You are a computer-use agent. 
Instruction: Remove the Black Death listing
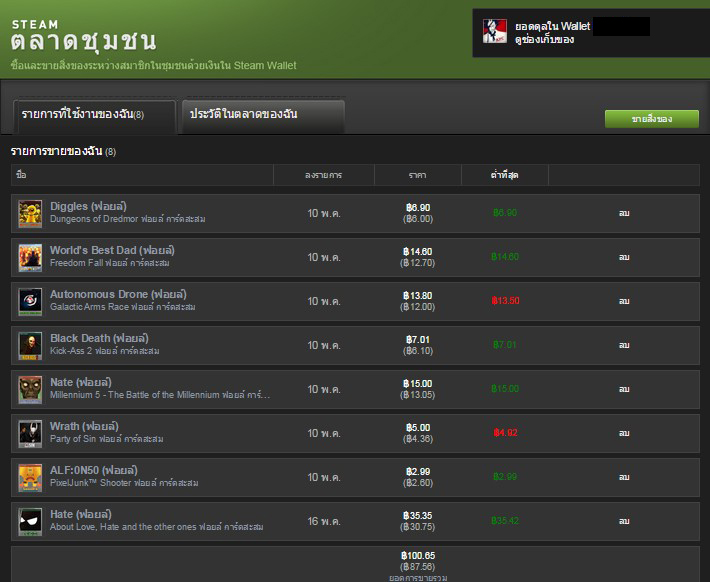tap(624, 345)
